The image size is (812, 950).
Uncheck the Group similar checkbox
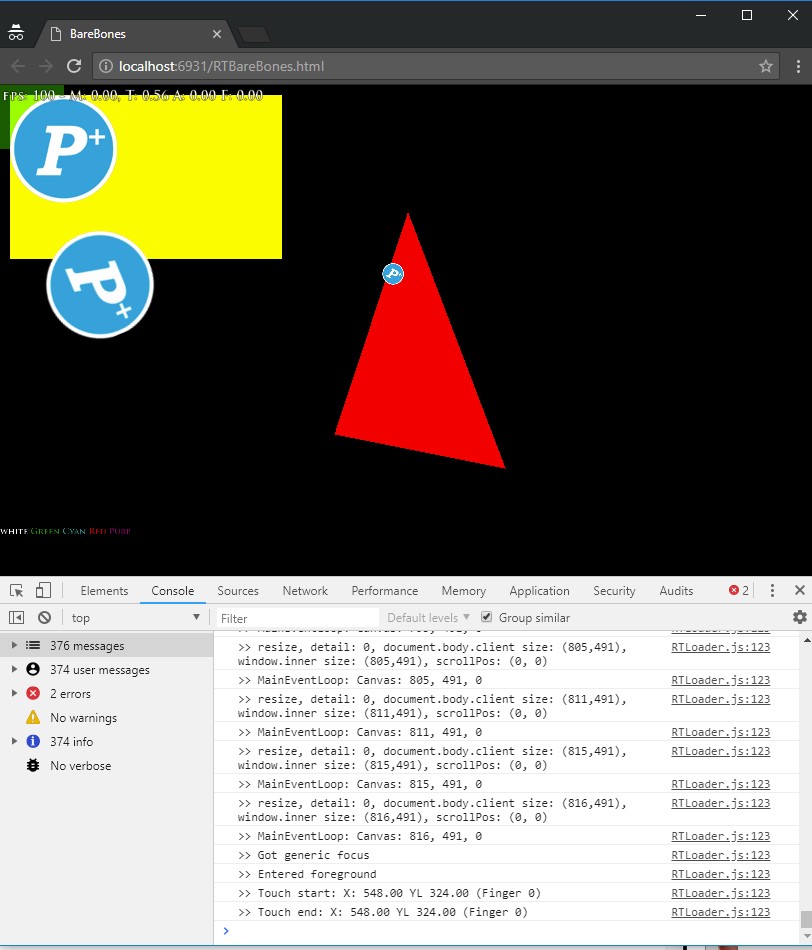(487, 617)
